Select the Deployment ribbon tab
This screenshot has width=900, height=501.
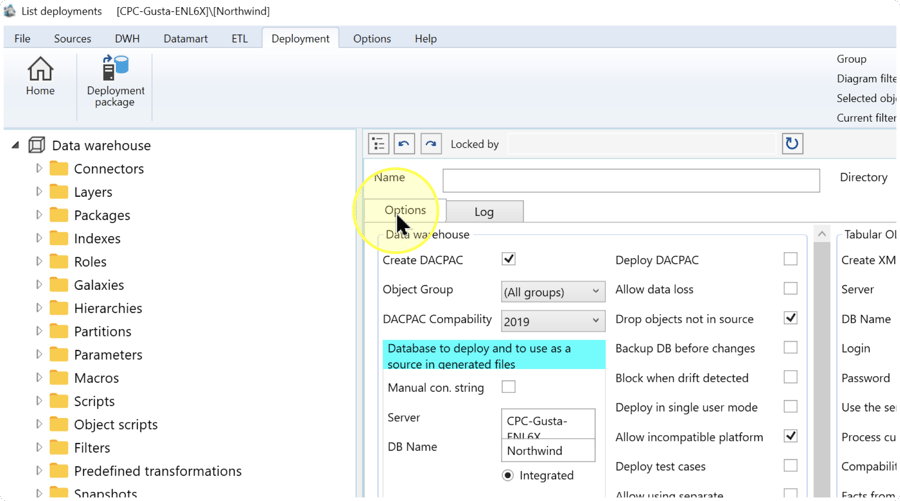[x=300, y=38]
